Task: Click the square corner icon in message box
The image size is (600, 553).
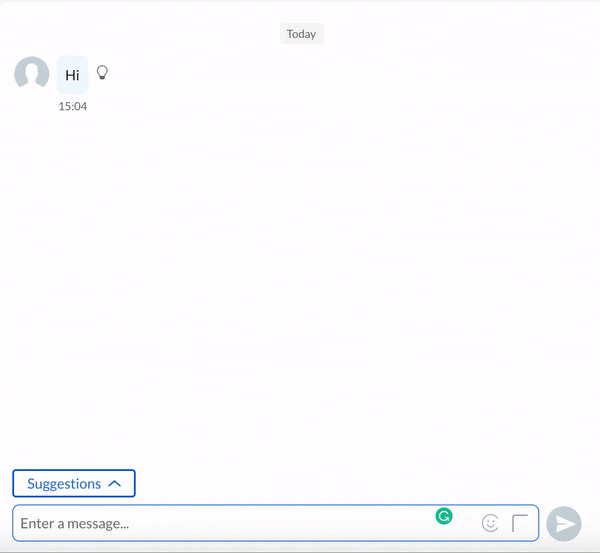Action: pyautogui.click(x=520, y=523)
